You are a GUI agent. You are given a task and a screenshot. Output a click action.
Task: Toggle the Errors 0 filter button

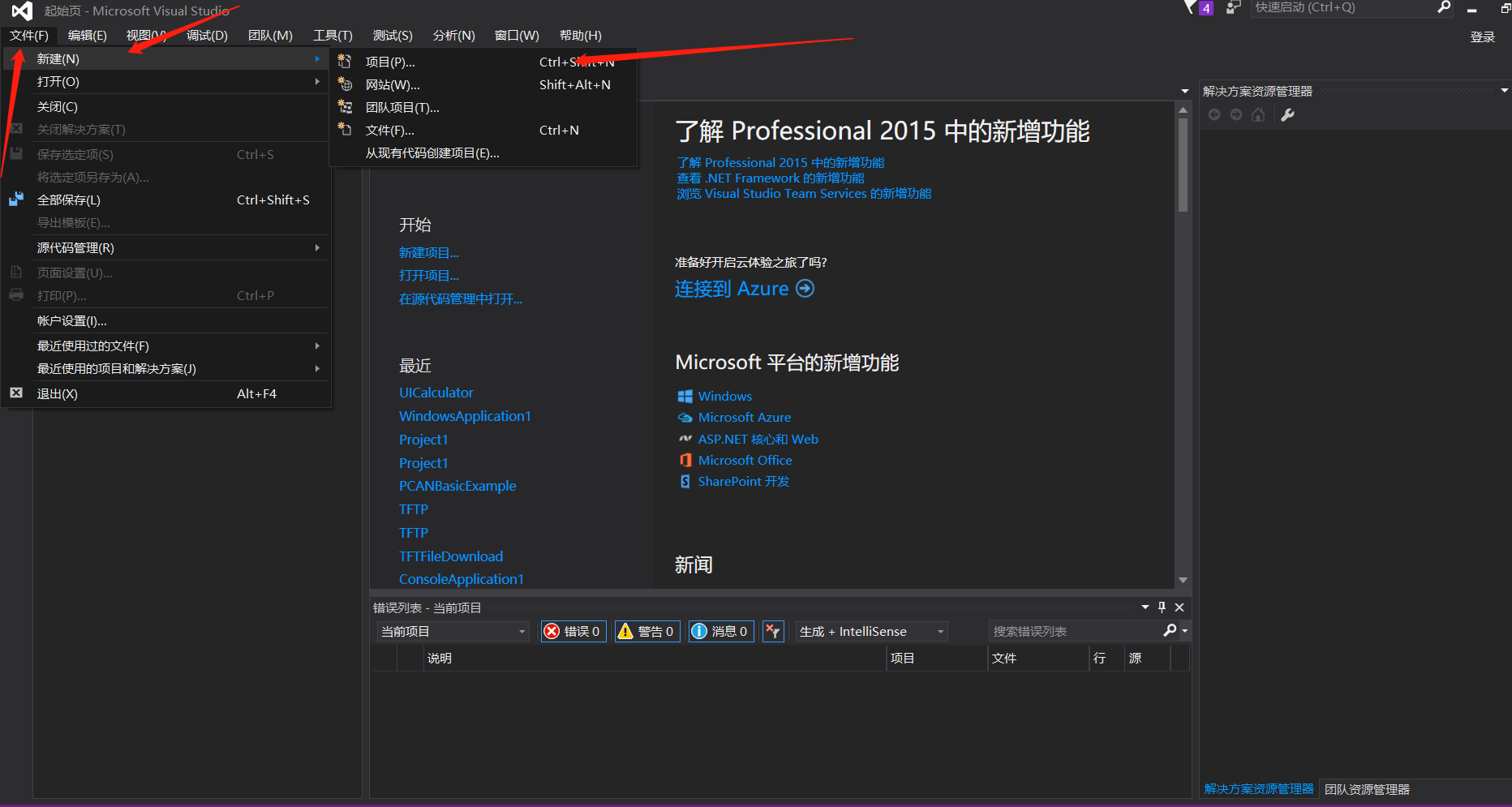[573, 631]
